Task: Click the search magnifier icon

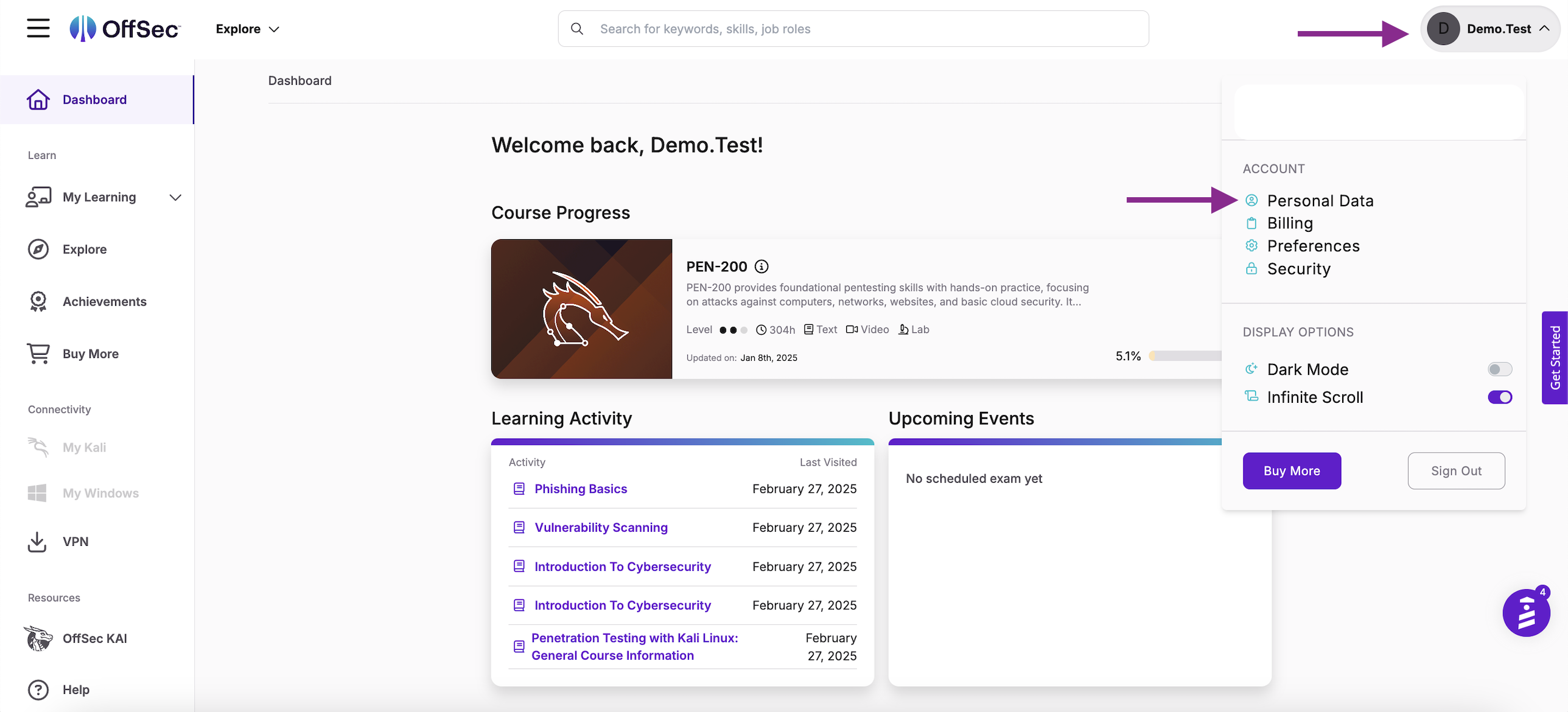Action: pos(577,29)
